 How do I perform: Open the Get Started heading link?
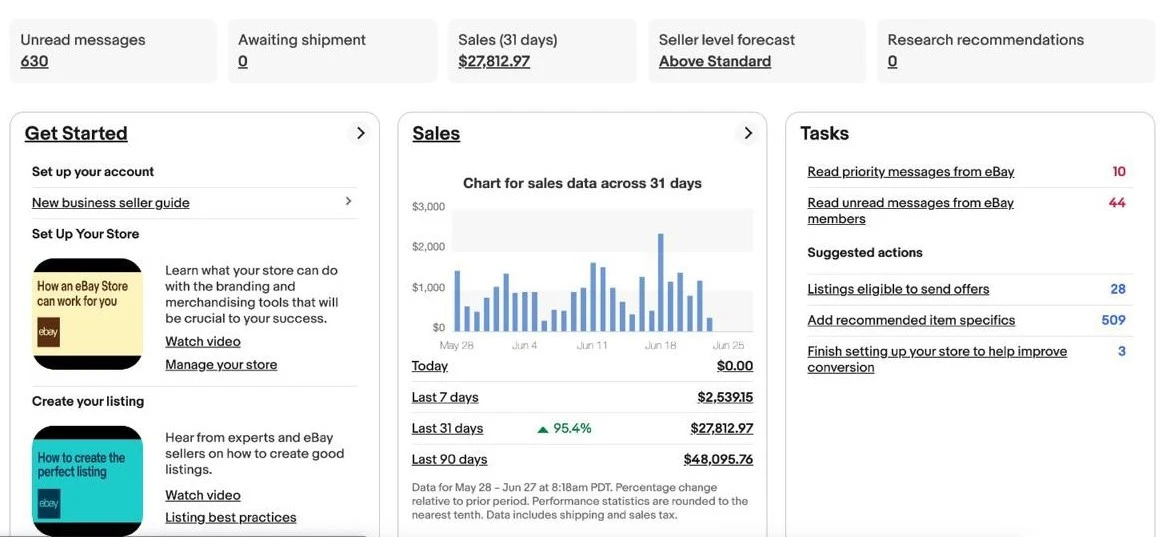tap(76, 133)
